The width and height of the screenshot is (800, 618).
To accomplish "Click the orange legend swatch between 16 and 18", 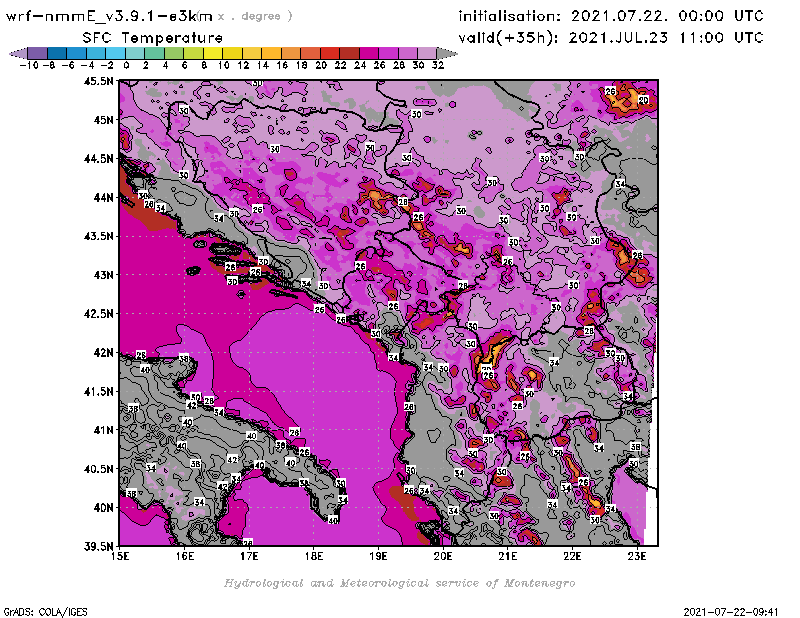I will 291,53.
